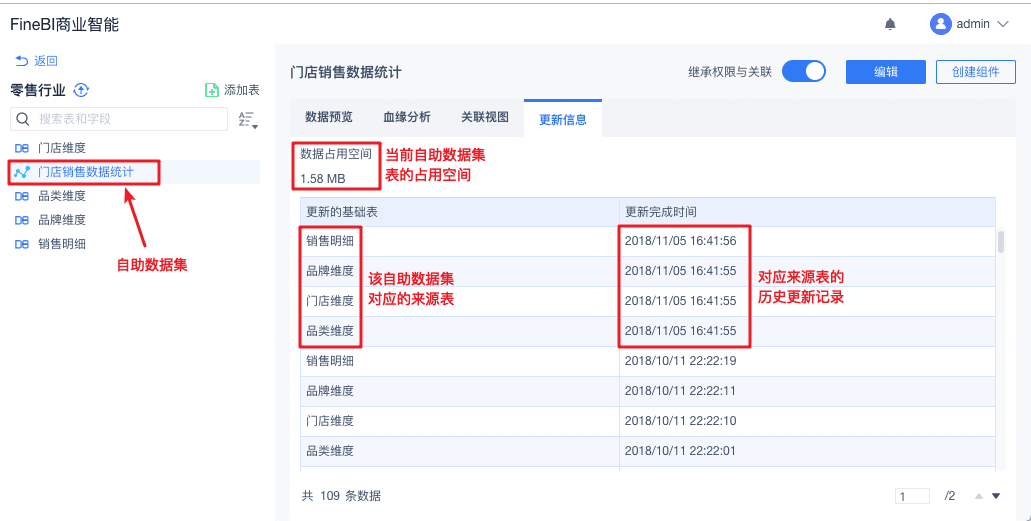
Task: Select the 关联视图 tab
Action: coord(485,117)
